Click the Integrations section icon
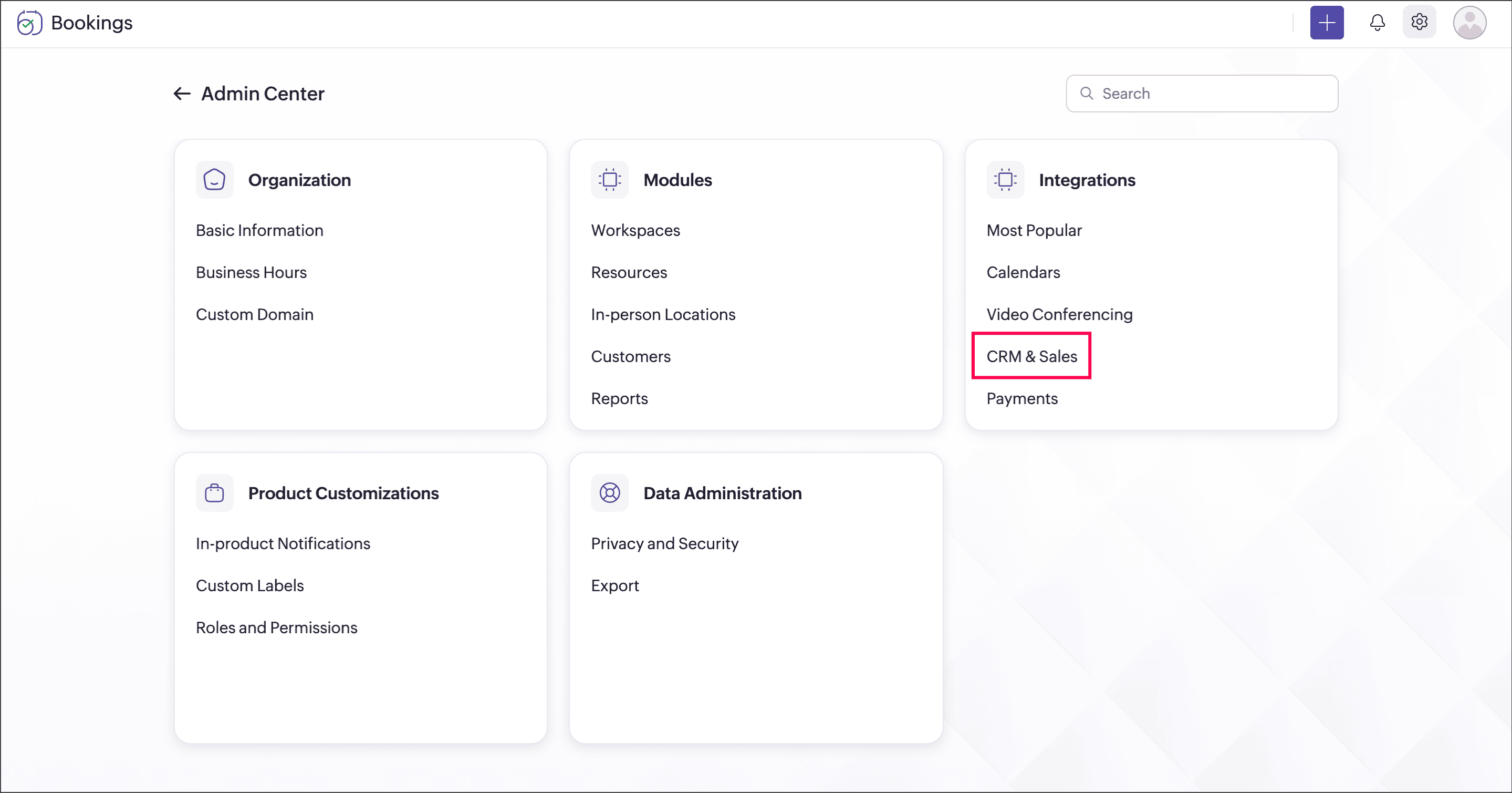 pyautogui.click(x=1005, y=180)
